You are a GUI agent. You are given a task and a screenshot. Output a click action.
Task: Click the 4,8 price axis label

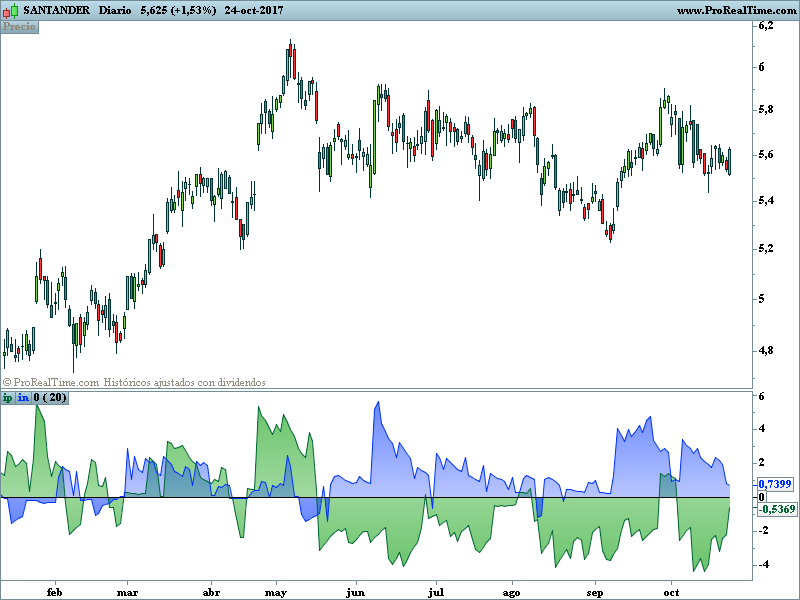[766, 351]
